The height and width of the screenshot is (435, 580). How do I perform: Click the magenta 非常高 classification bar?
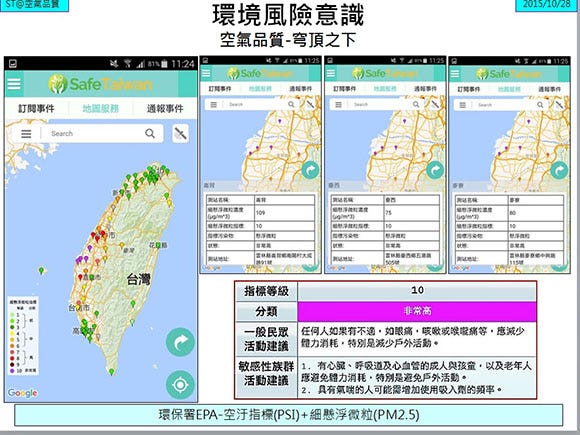coord(417,311)
